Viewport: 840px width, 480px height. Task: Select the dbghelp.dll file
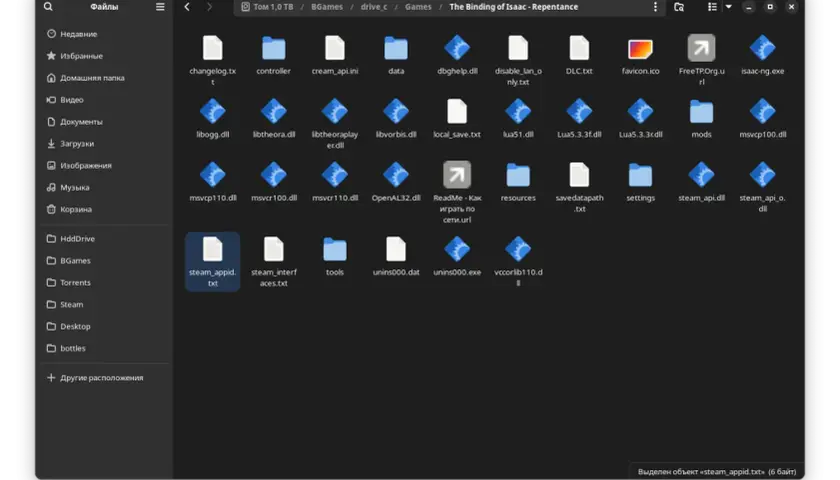(x=457, y=55)
